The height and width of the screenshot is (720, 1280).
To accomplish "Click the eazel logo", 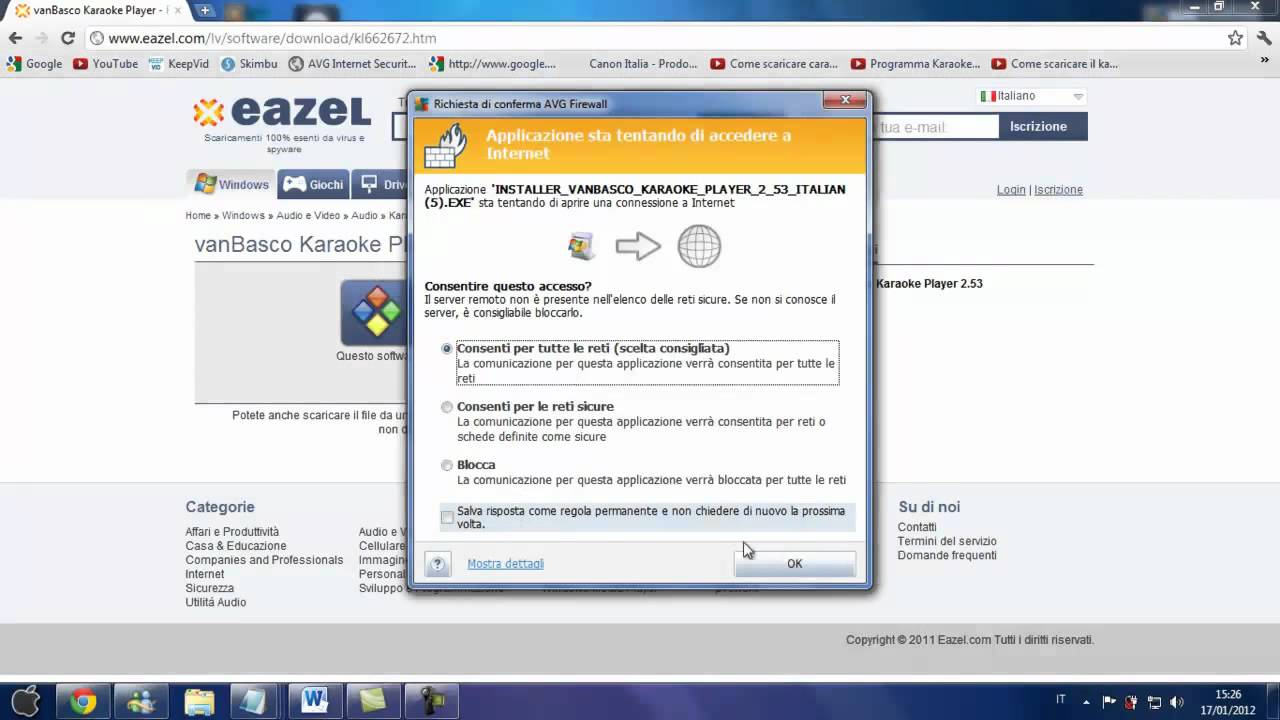I will tap(282, 112).
